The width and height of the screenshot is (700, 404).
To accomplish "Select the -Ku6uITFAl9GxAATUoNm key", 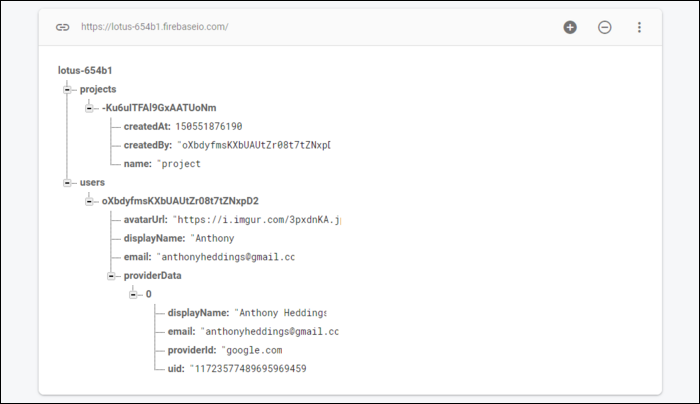I will pos(159,108).
